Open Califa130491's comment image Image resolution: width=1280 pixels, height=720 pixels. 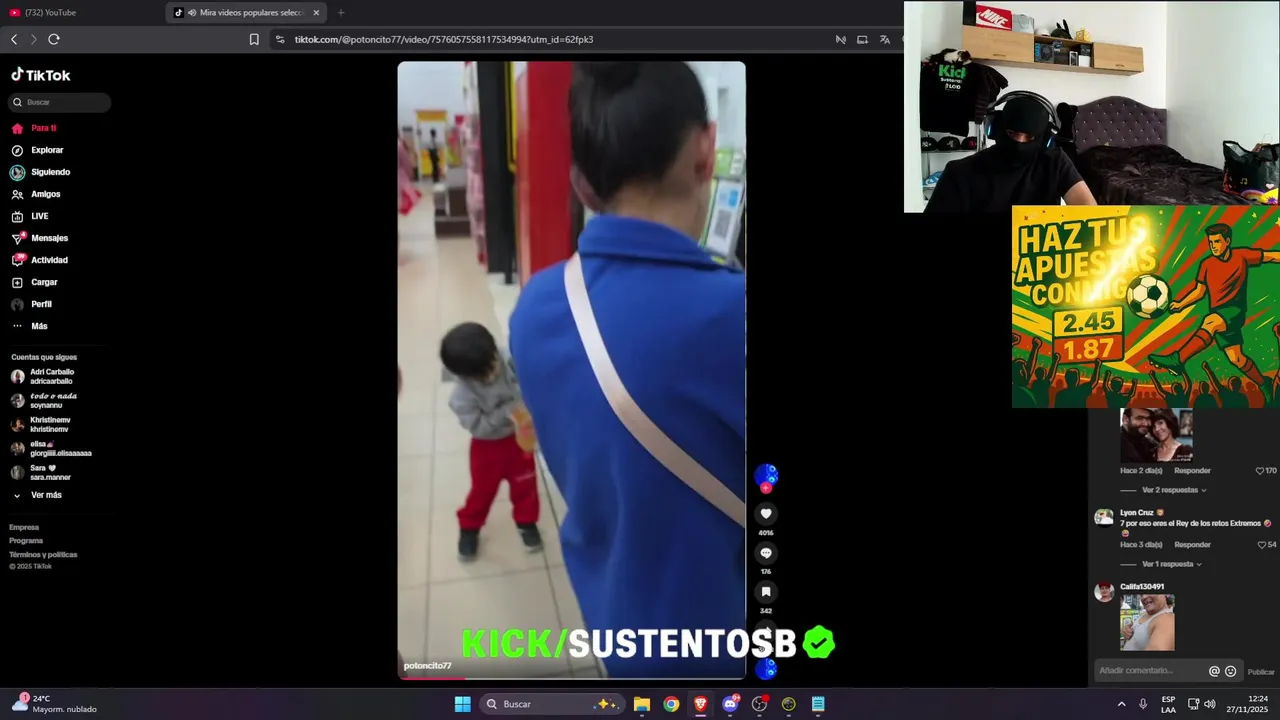pyautogui.click(x=1147, y=622)
